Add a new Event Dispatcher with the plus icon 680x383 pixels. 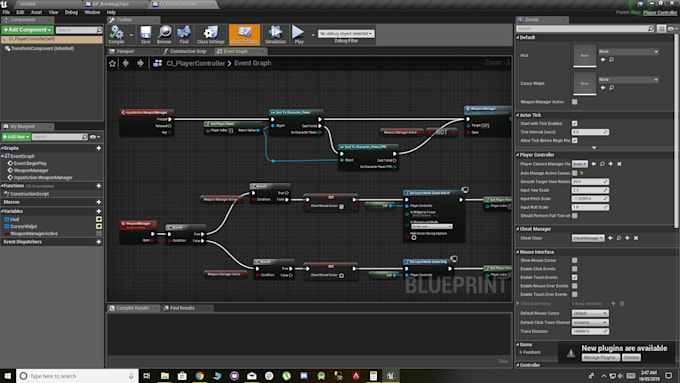(x=99, y=242)
